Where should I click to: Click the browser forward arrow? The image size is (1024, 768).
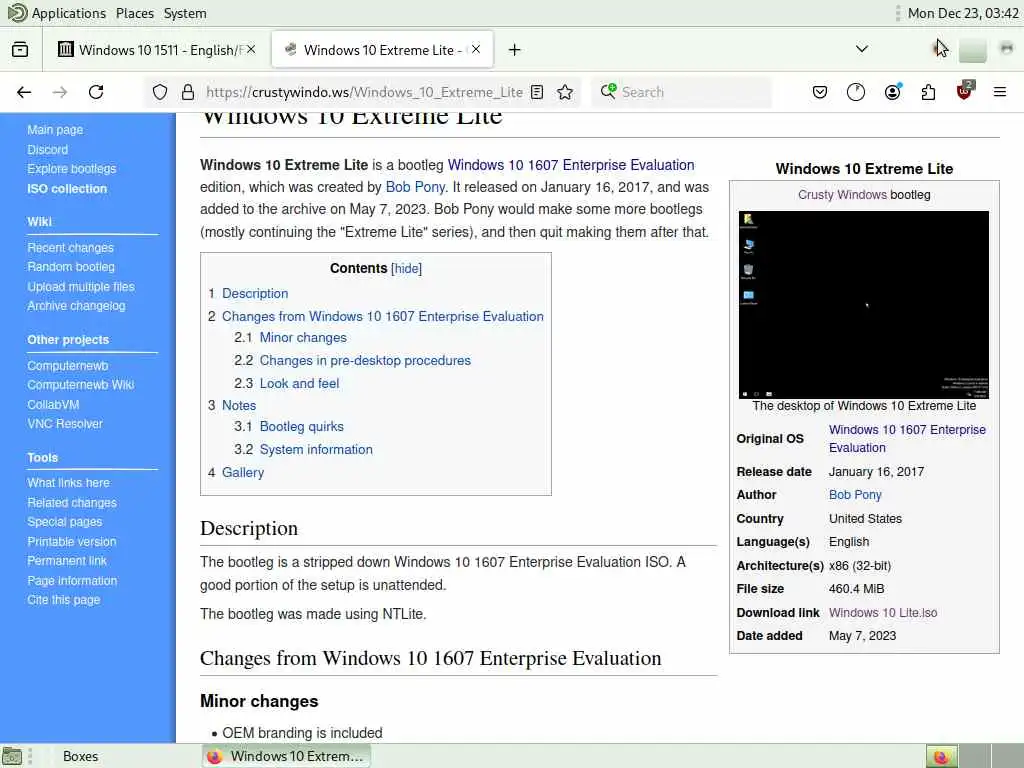coord(60,92)
